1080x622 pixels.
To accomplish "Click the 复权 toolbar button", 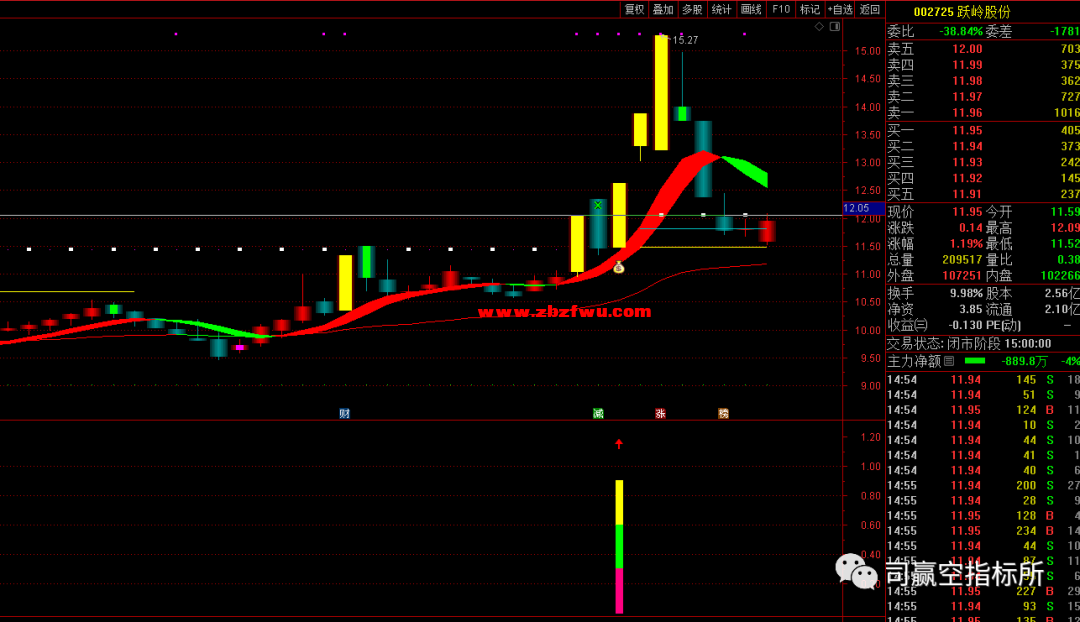I will coord(634,10).
